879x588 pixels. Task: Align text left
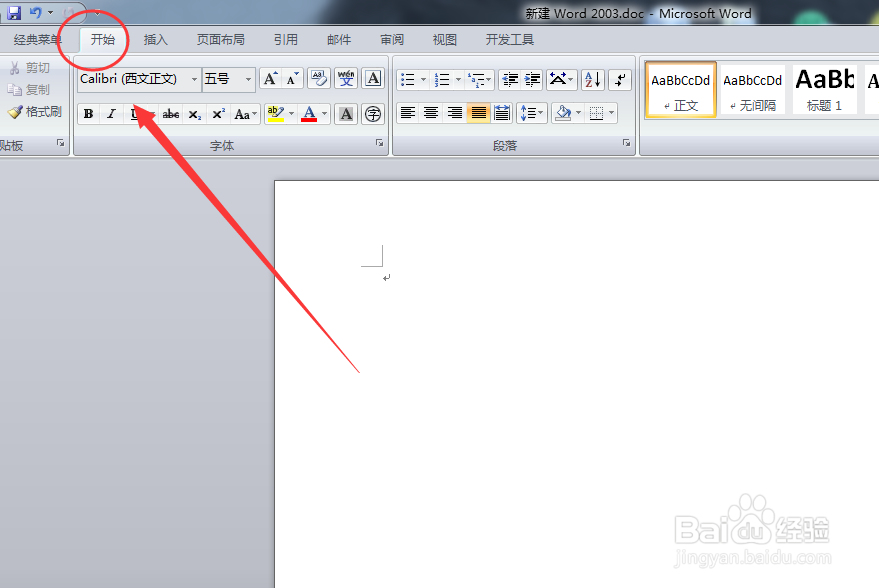408,114
